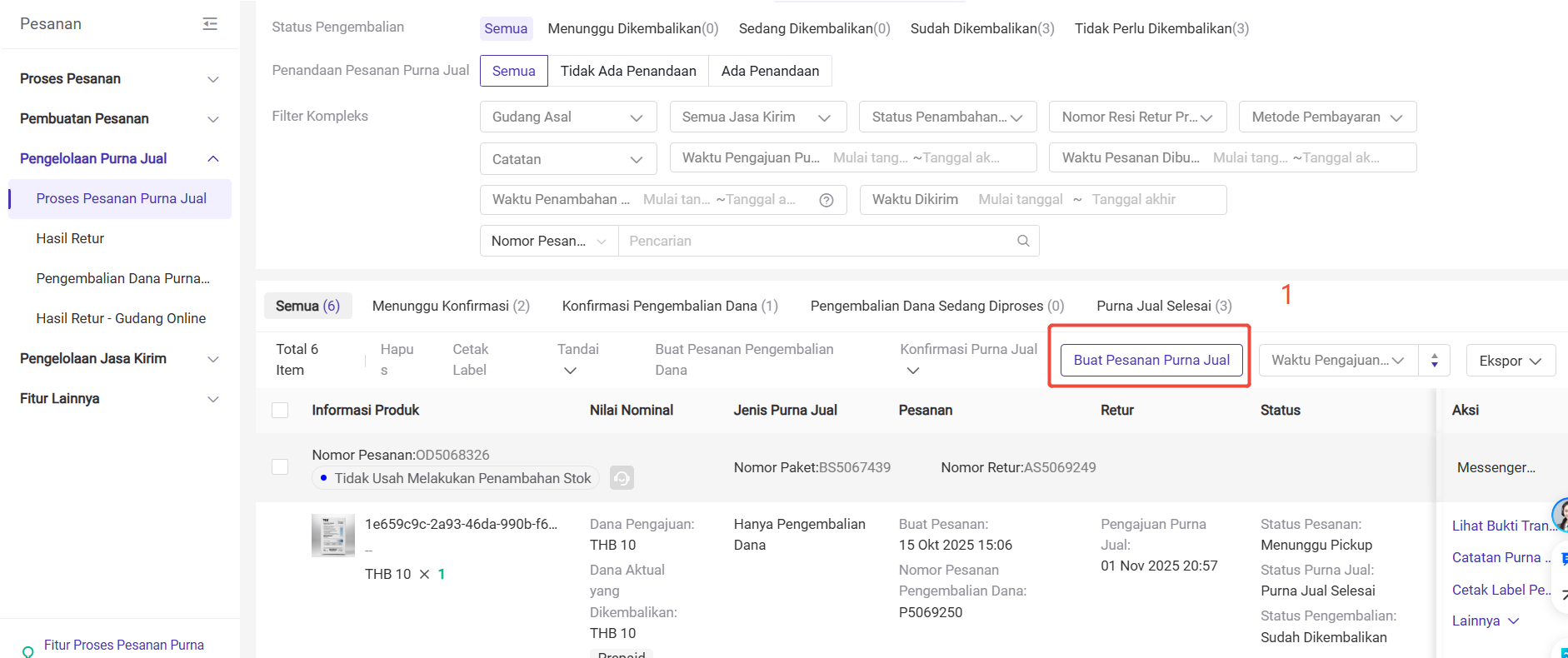
Task: Expand the Metode Pembayaran dropdown
Action: click(x=1326, y=117)
